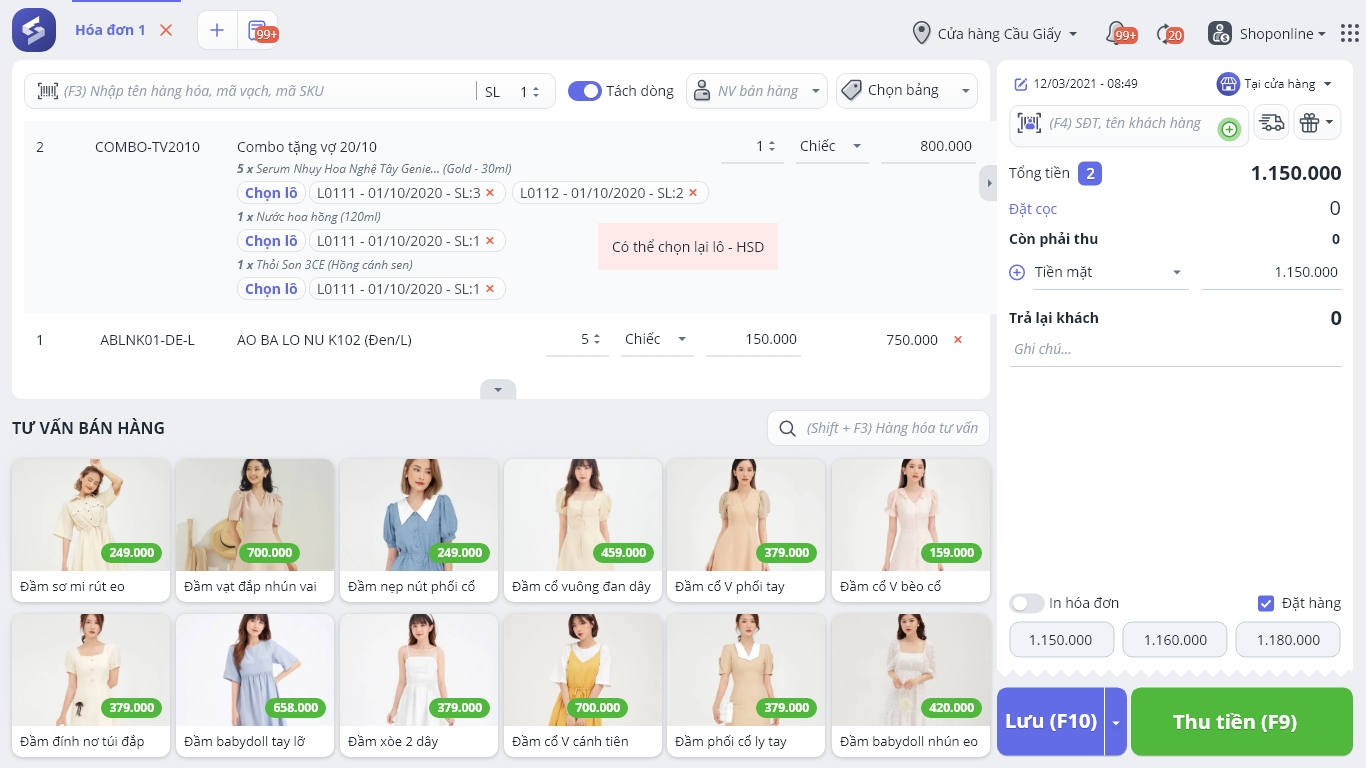This screenshot has width=1366, height=768.
Task: Click the product search input field
Action: (x=265, y=91)
